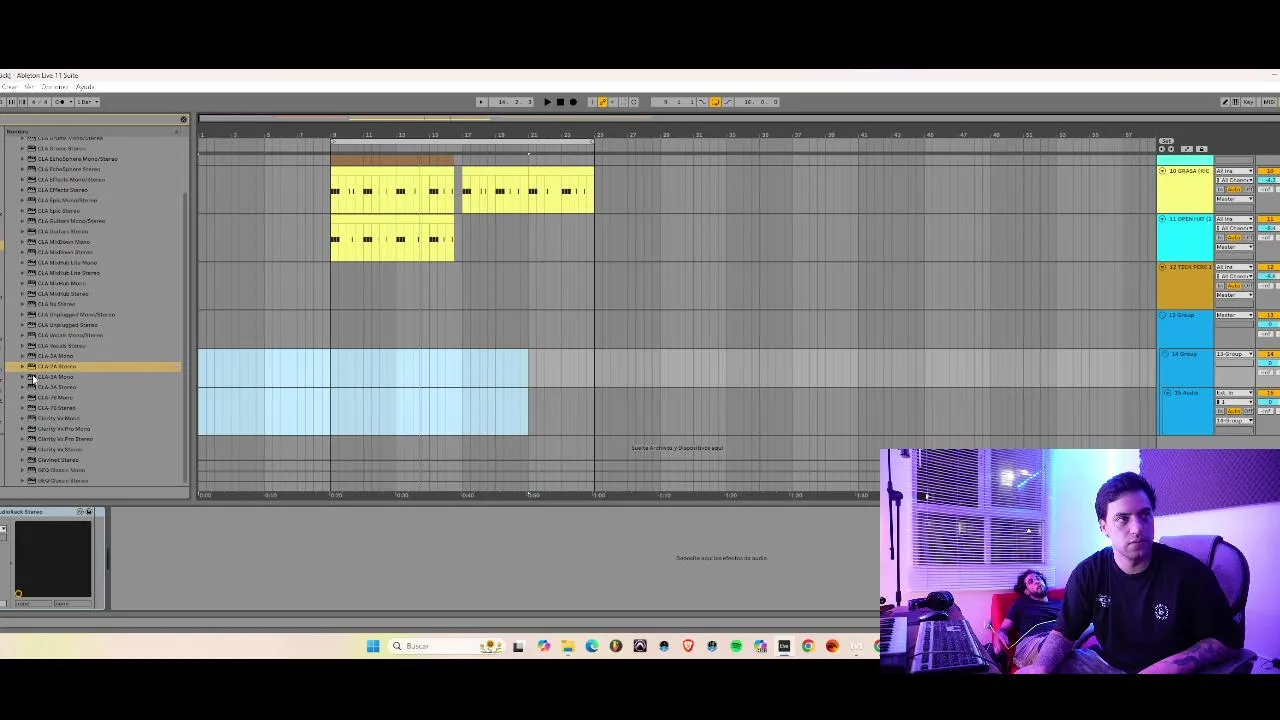
Task: Open Ext. In input dropdown on 15 Audio
Action: pos(1234,393)
